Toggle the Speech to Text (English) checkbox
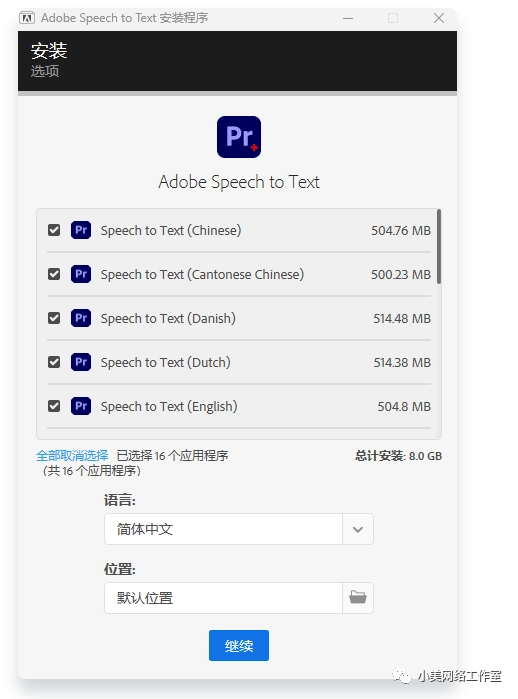The height and width of the screenshot is (699, 518). [x=54, y=406]
